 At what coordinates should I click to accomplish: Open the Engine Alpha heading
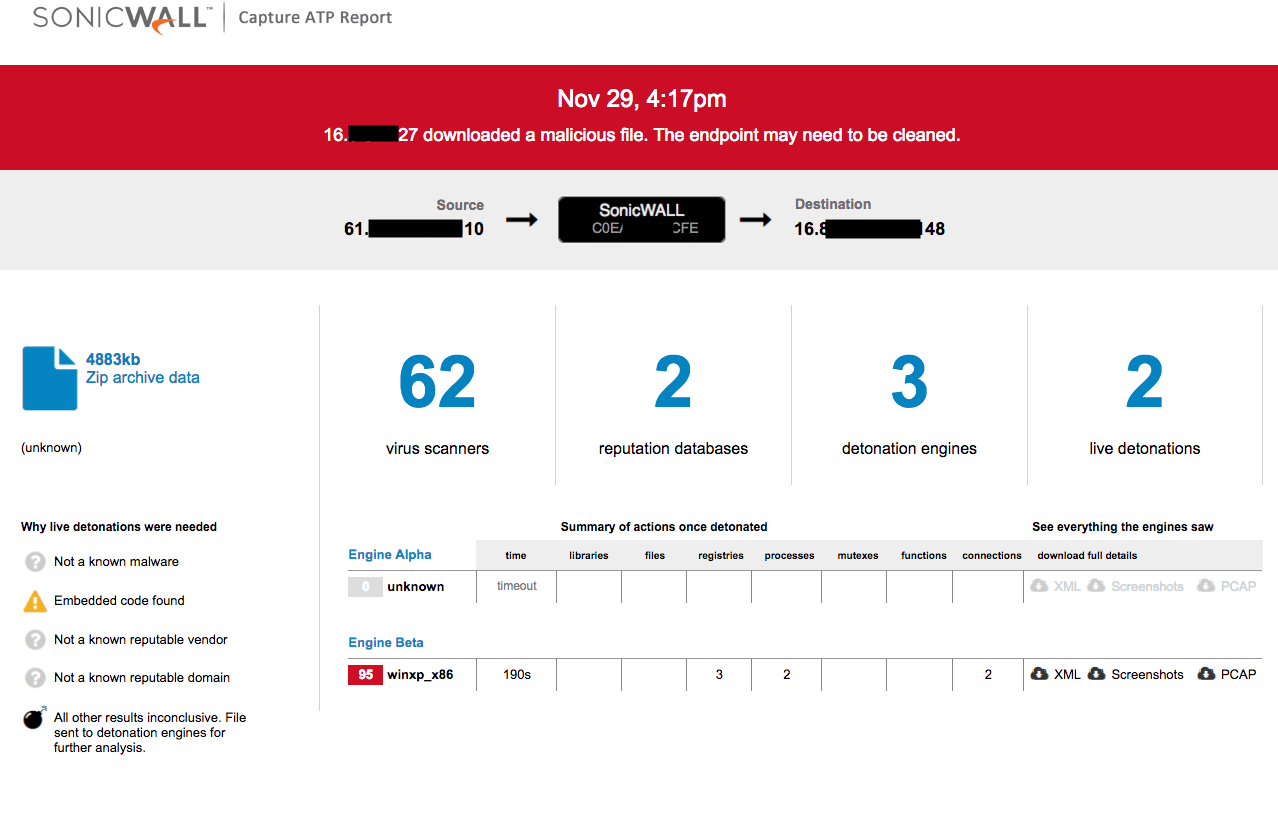390,555
